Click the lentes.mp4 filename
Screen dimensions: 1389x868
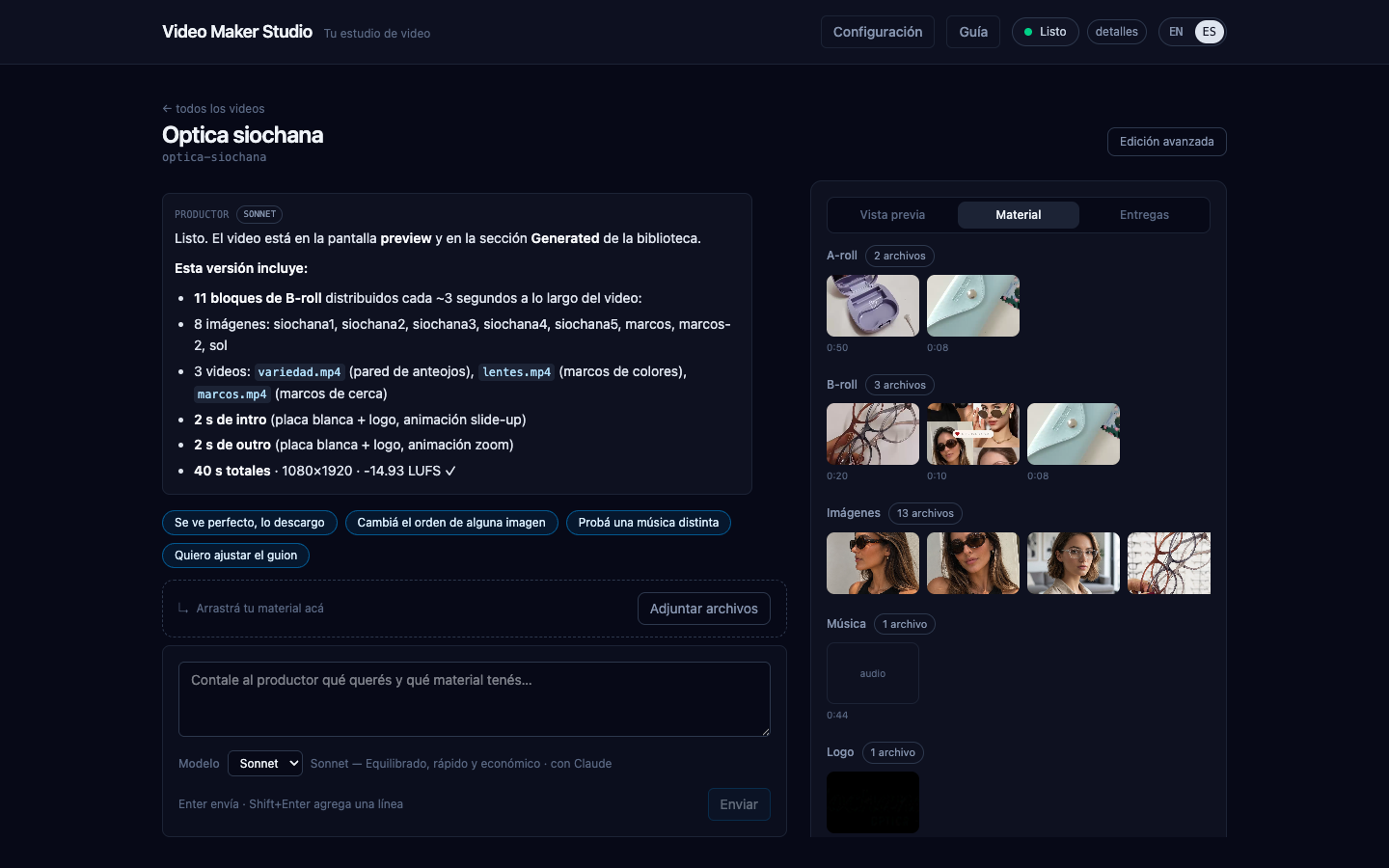tap(517, 372)
